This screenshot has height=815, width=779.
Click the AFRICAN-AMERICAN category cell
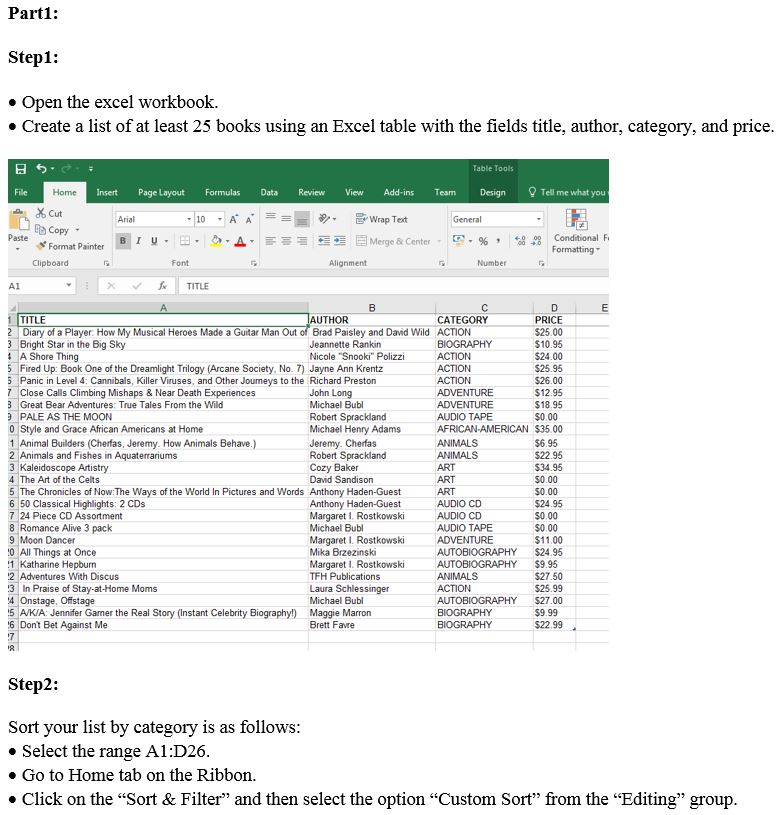(484, 429)
